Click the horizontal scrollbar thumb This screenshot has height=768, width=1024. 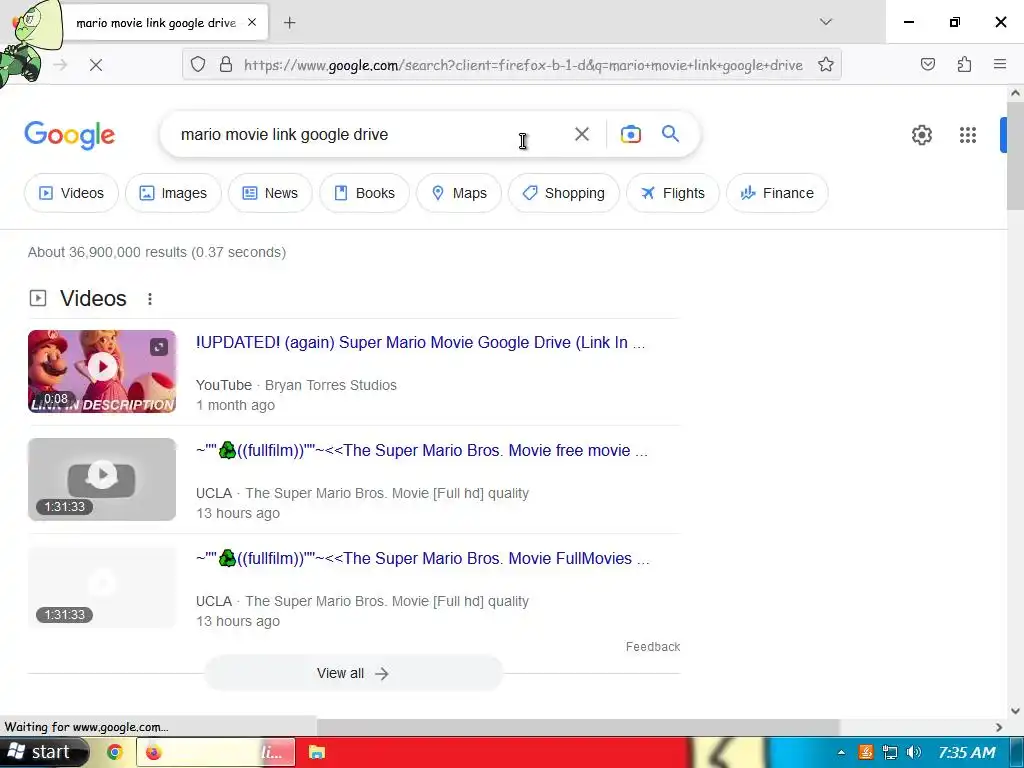pos(577,727)
